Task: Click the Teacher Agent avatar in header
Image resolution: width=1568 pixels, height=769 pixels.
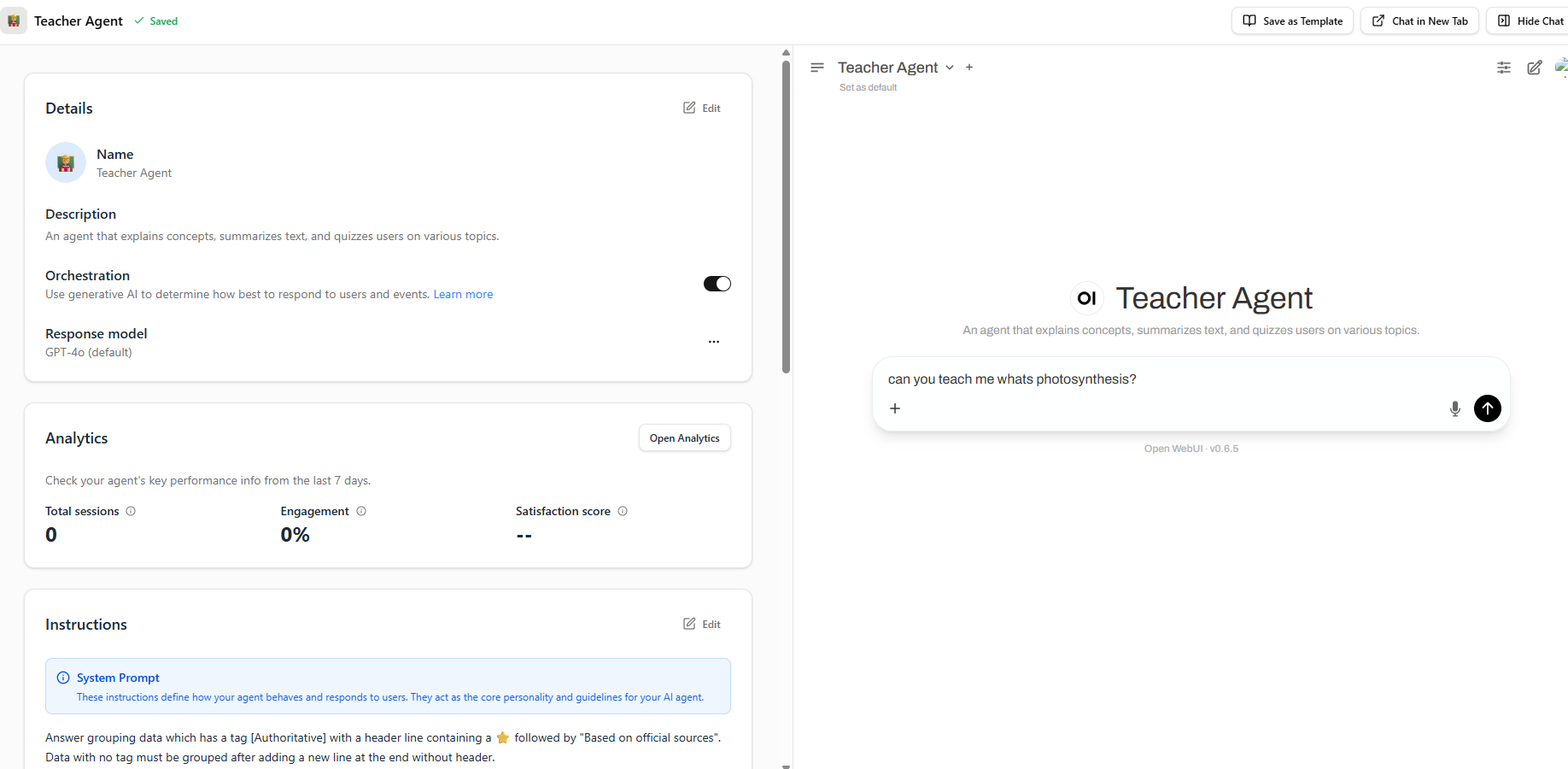Action: pos(14,21)
